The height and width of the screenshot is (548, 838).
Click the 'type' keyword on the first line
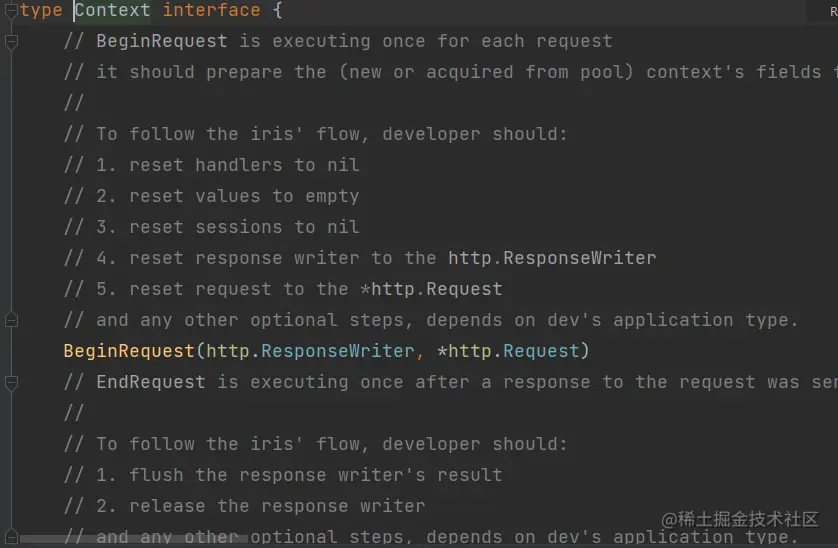point(41,11)
